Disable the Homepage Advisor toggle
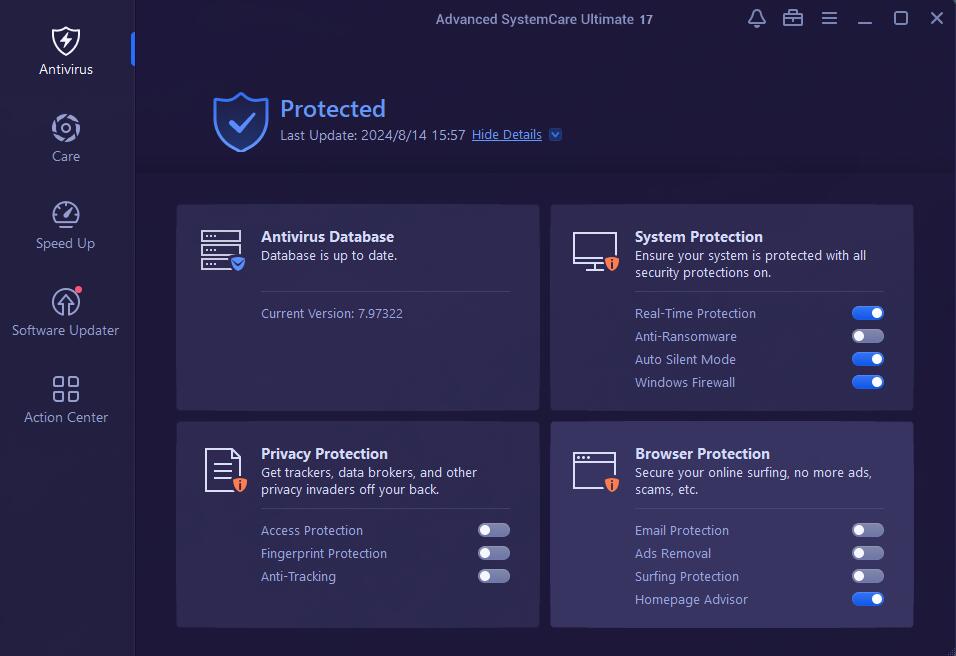Viewport: 956px width, 656px height. pos(868,599)
